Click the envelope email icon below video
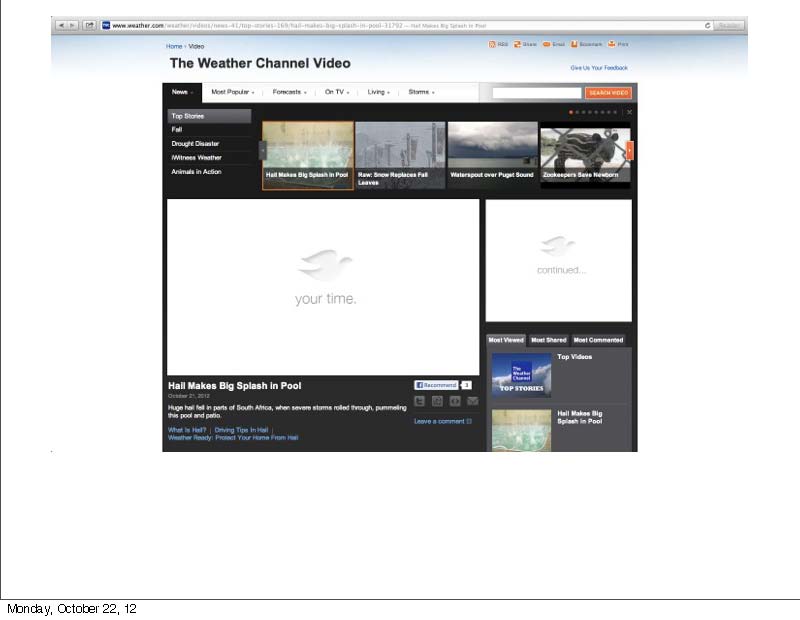Screen dimensions: 800x620 (472, 401)
